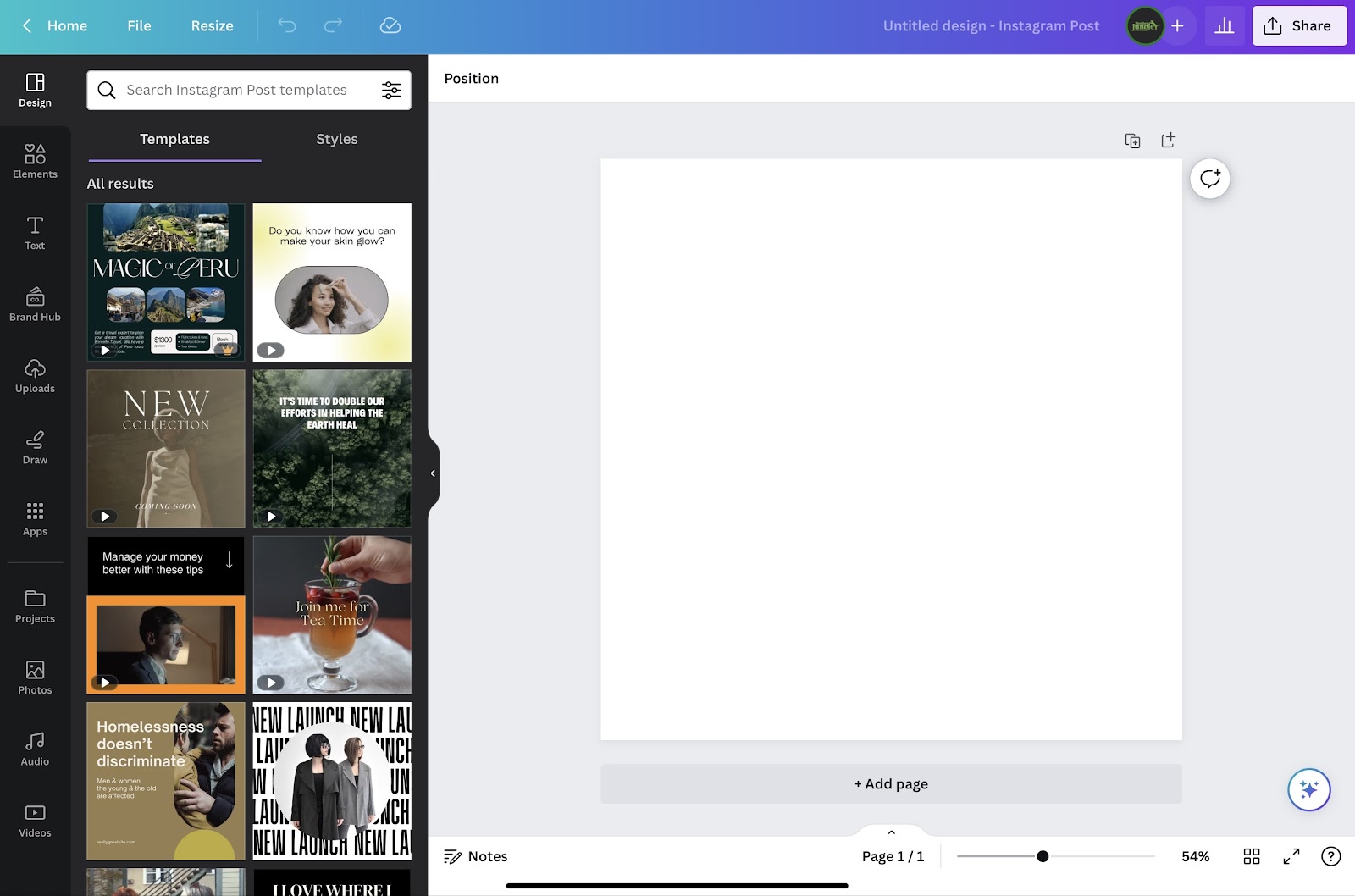
Task: Open template search filters
Action: tap(391, 90)
